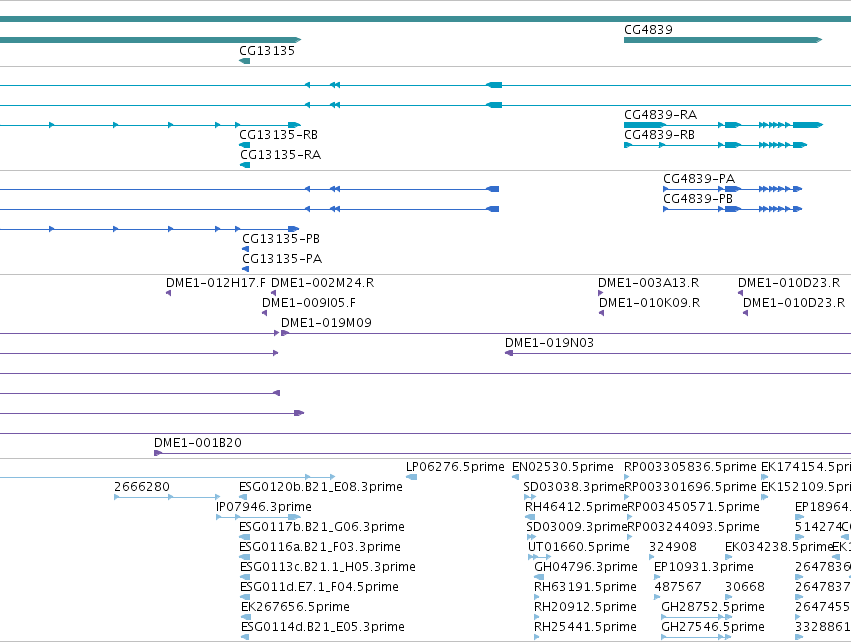Select the CG13135 gene label
This screenshot has height=642, width=851.
tap(266, 50)
